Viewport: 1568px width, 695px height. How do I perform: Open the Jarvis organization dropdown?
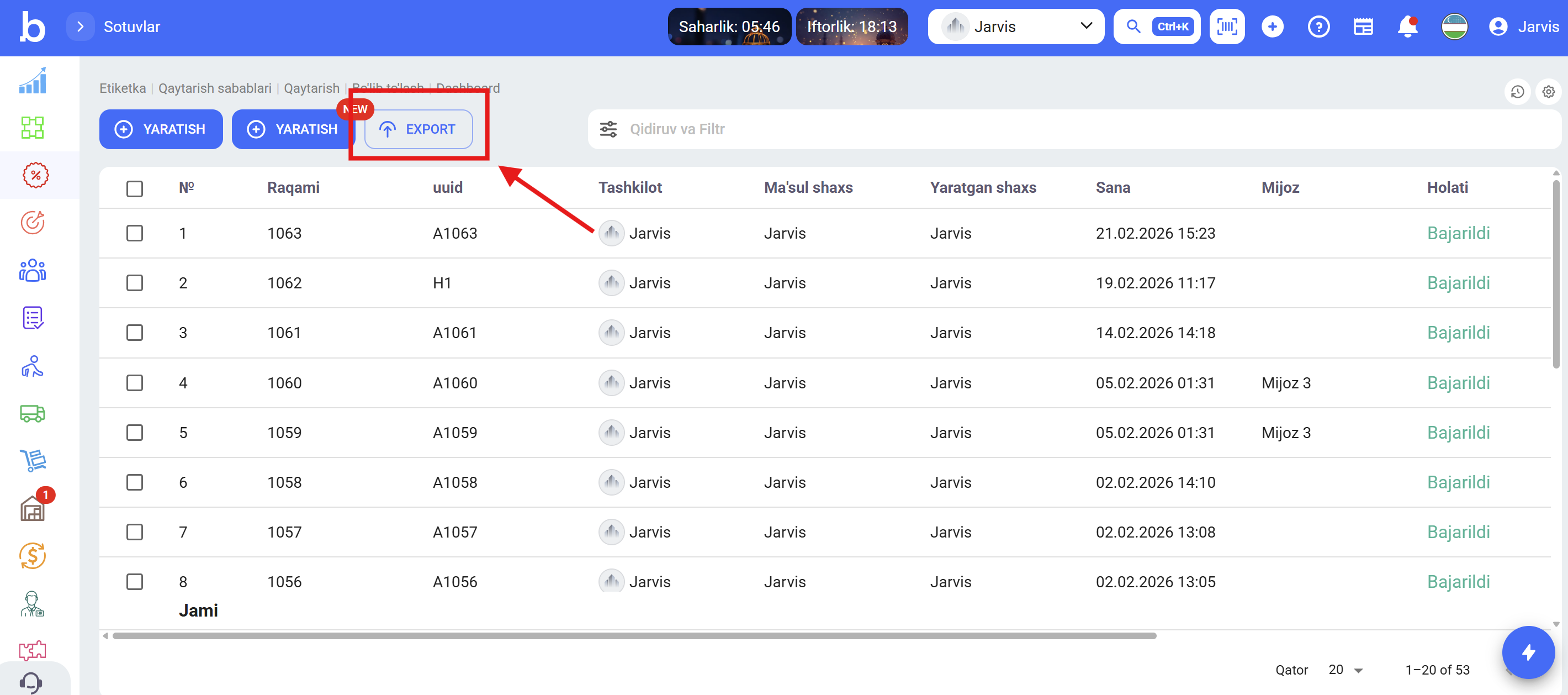(x=1015, y=27)
